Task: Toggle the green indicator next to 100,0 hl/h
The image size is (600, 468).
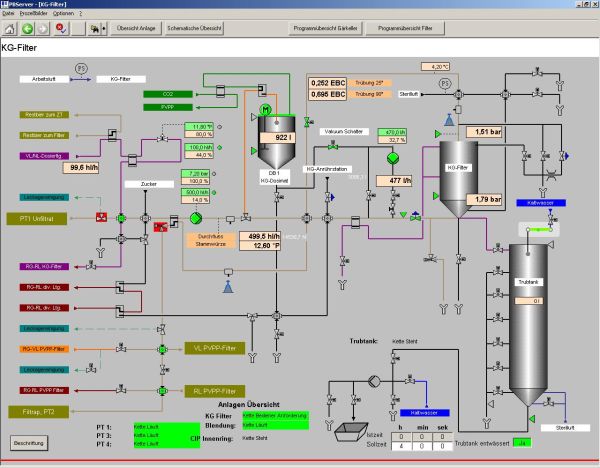Action: 217,148
